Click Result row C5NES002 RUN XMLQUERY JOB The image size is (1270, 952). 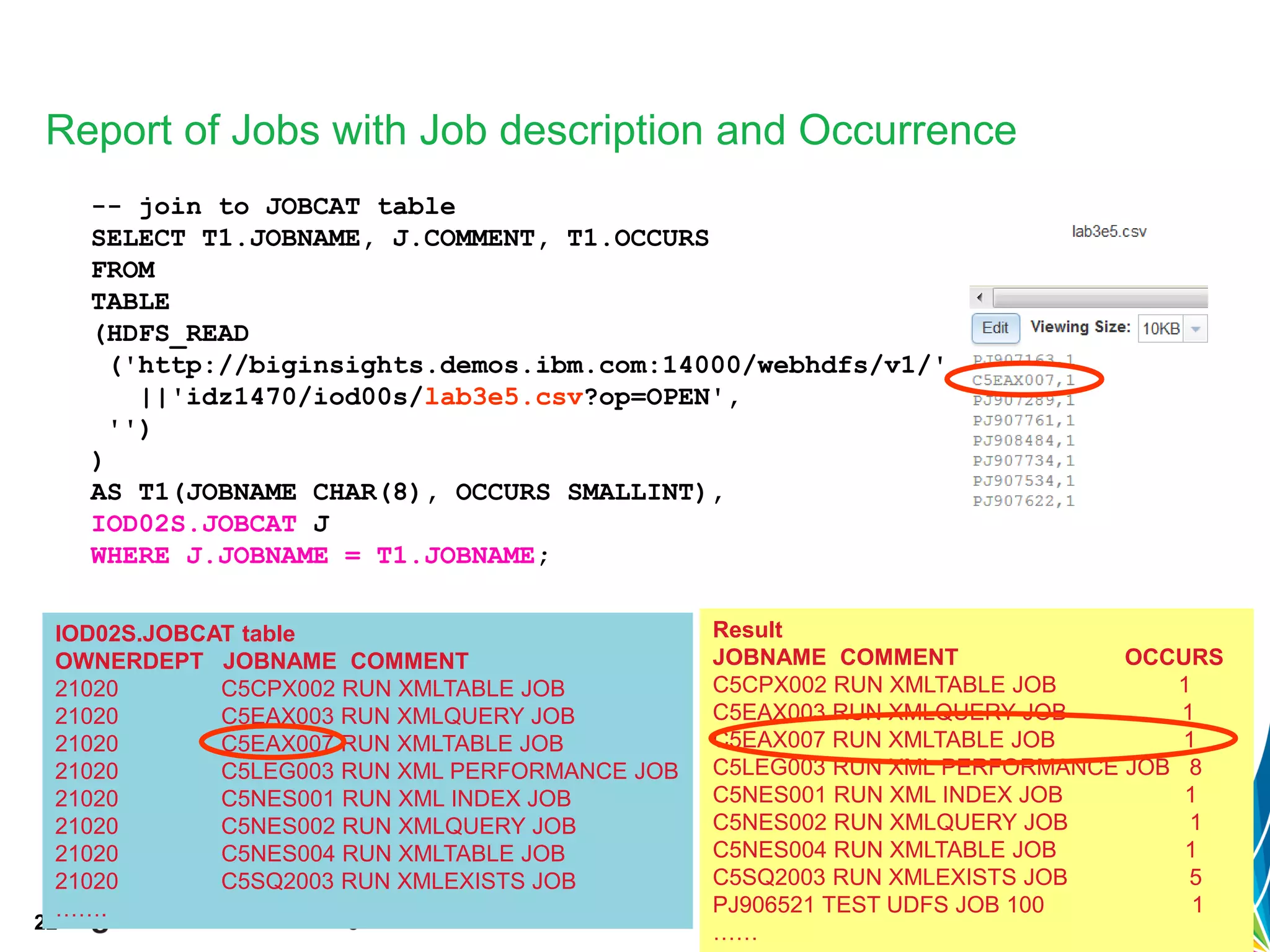click(x=957, y=822)
